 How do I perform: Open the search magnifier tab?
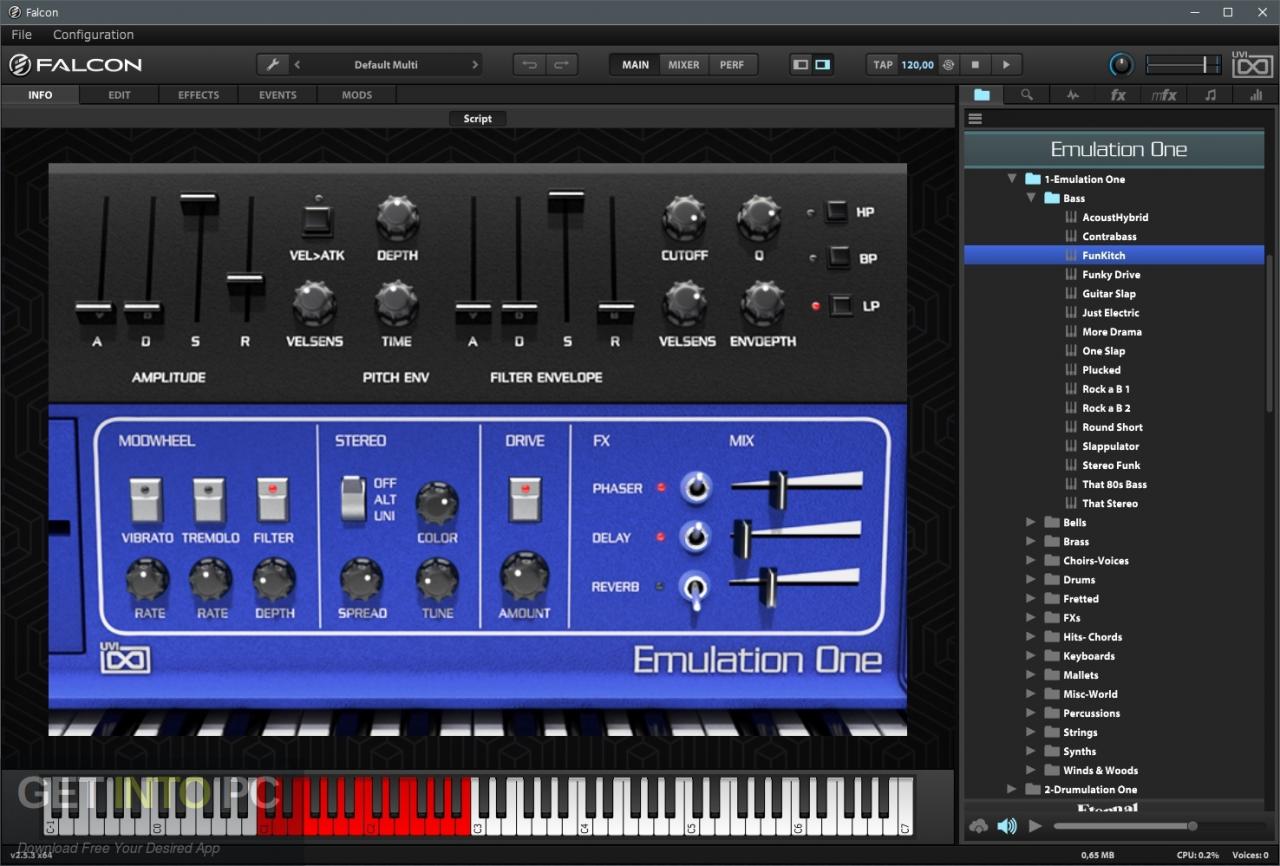[x=1027, y=95]
